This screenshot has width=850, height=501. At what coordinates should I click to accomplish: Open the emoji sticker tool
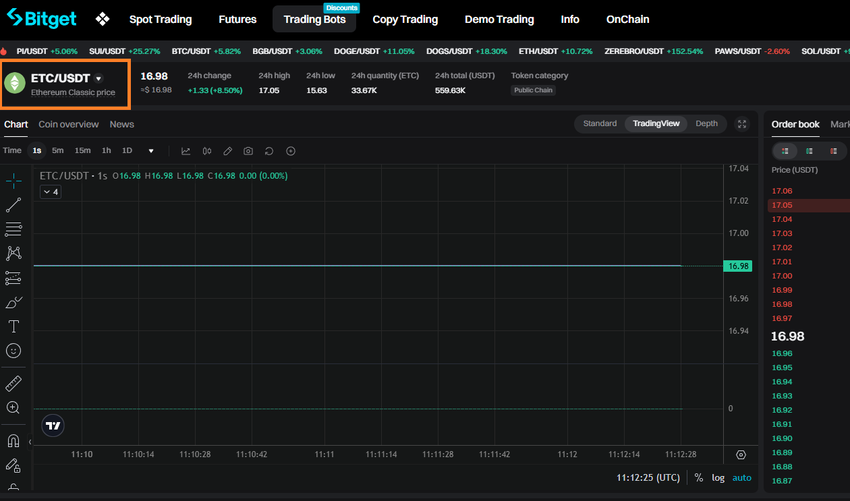coord(14,351)
